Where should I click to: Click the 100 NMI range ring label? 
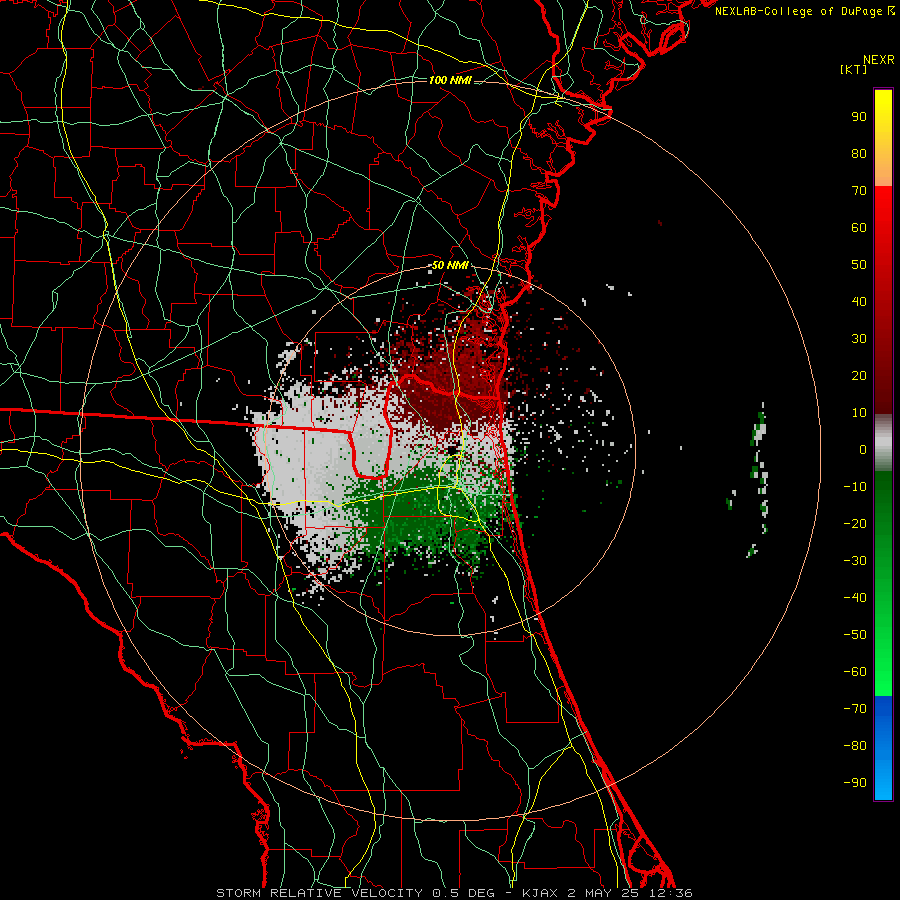[450, 80]
